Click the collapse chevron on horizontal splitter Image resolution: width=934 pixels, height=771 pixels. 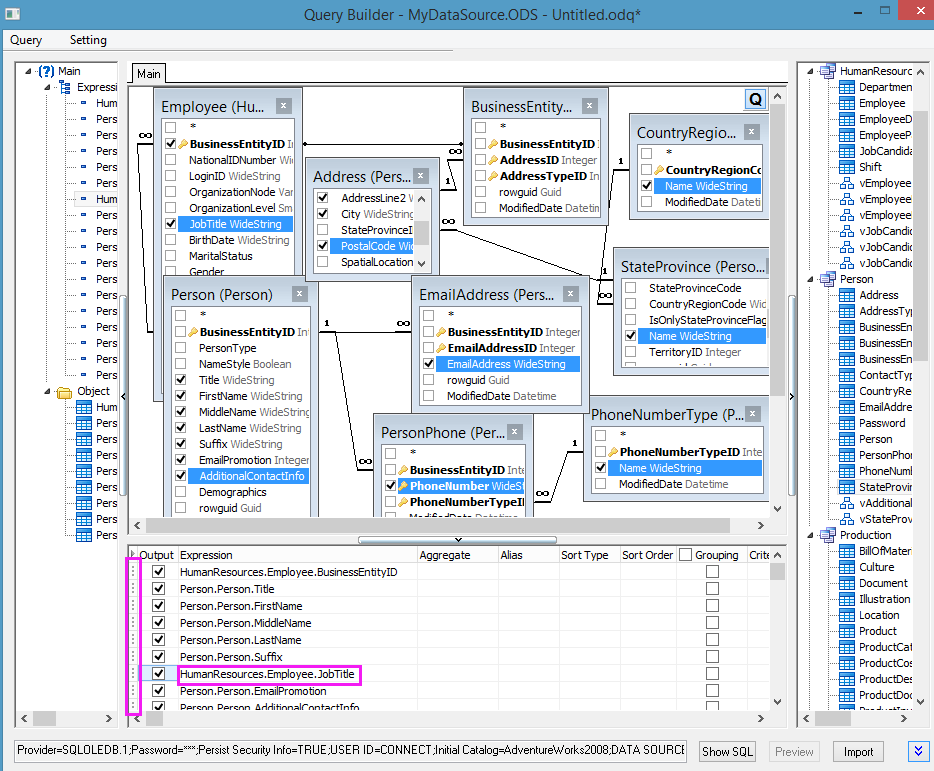(457, 540)
